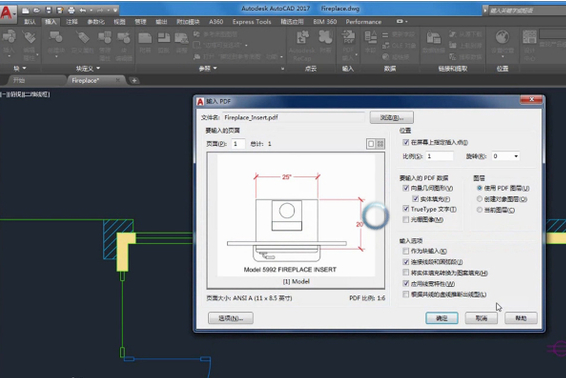This screenshot has width=566, height=378.
Task: Select Current layer (当前图层) radio button
Action: coord(479,210)
